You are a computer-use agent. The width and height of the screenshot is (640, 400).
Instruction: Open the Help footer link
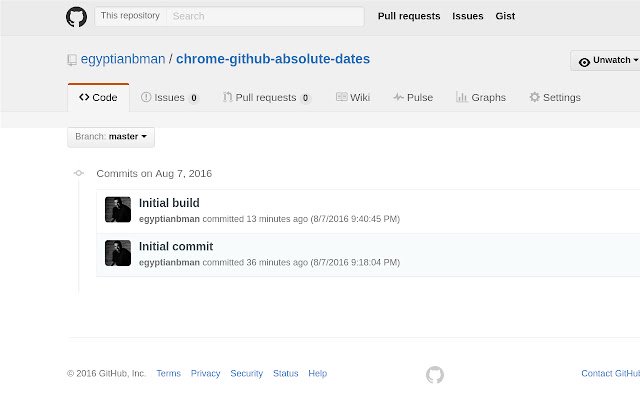(x=318, y=373)
